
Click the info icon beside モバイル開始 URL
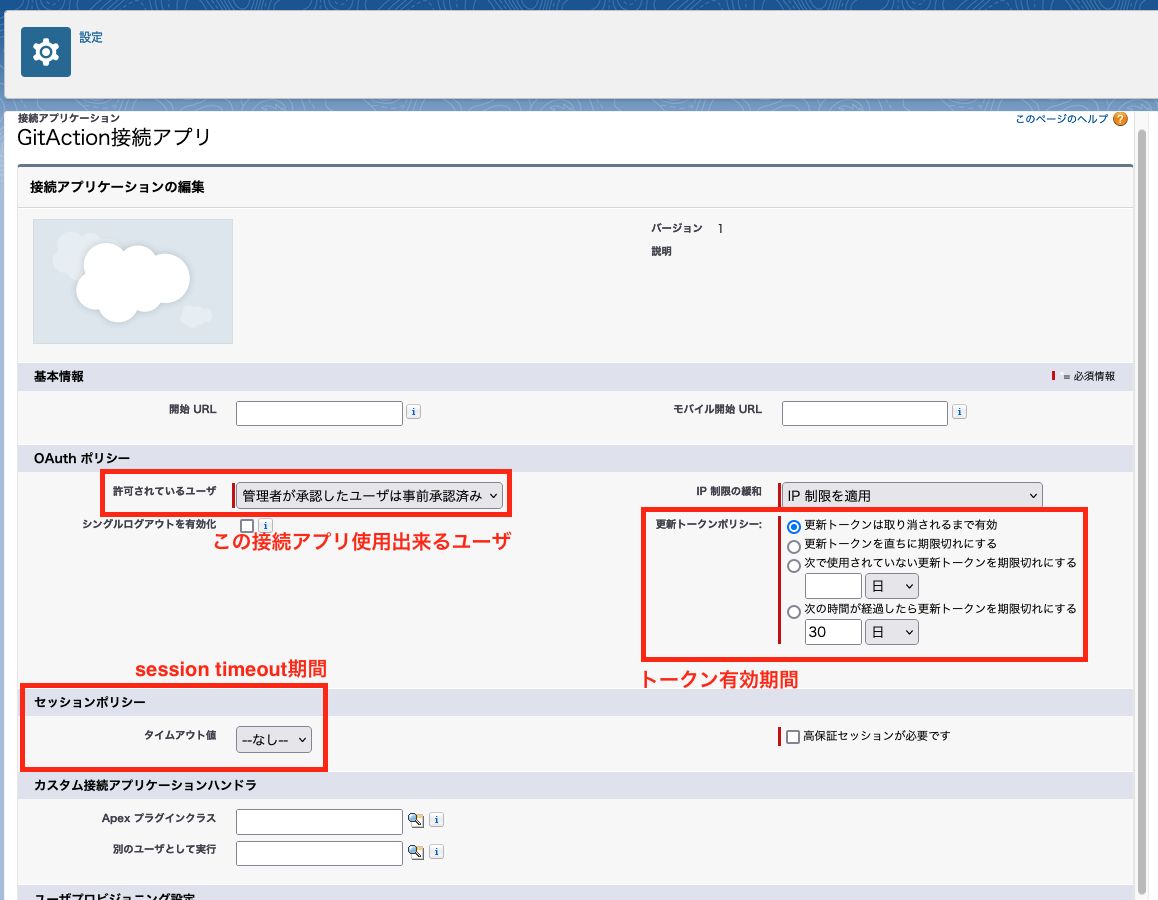[959, 410]
